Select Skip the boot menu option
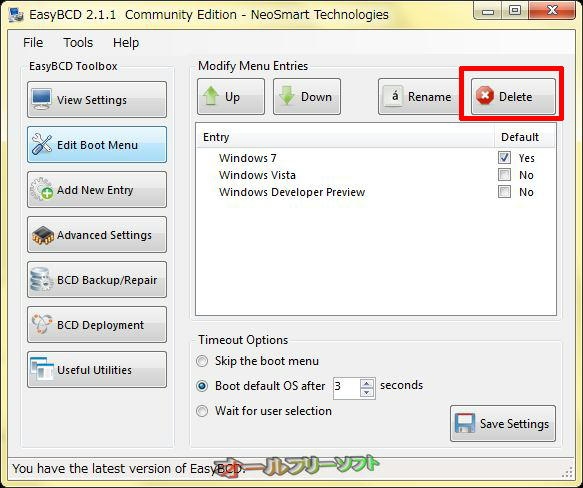 click(x=202, y=361)
